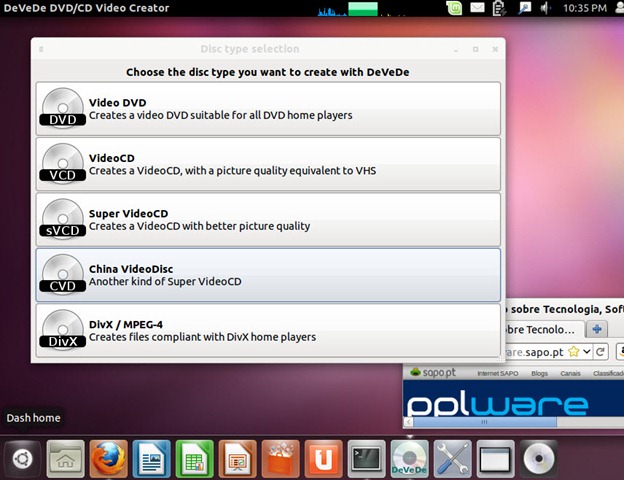Screen dimensions: 624x480
Task: Launch LibreOffice Impress from the dock
Action: coord(237,459)
